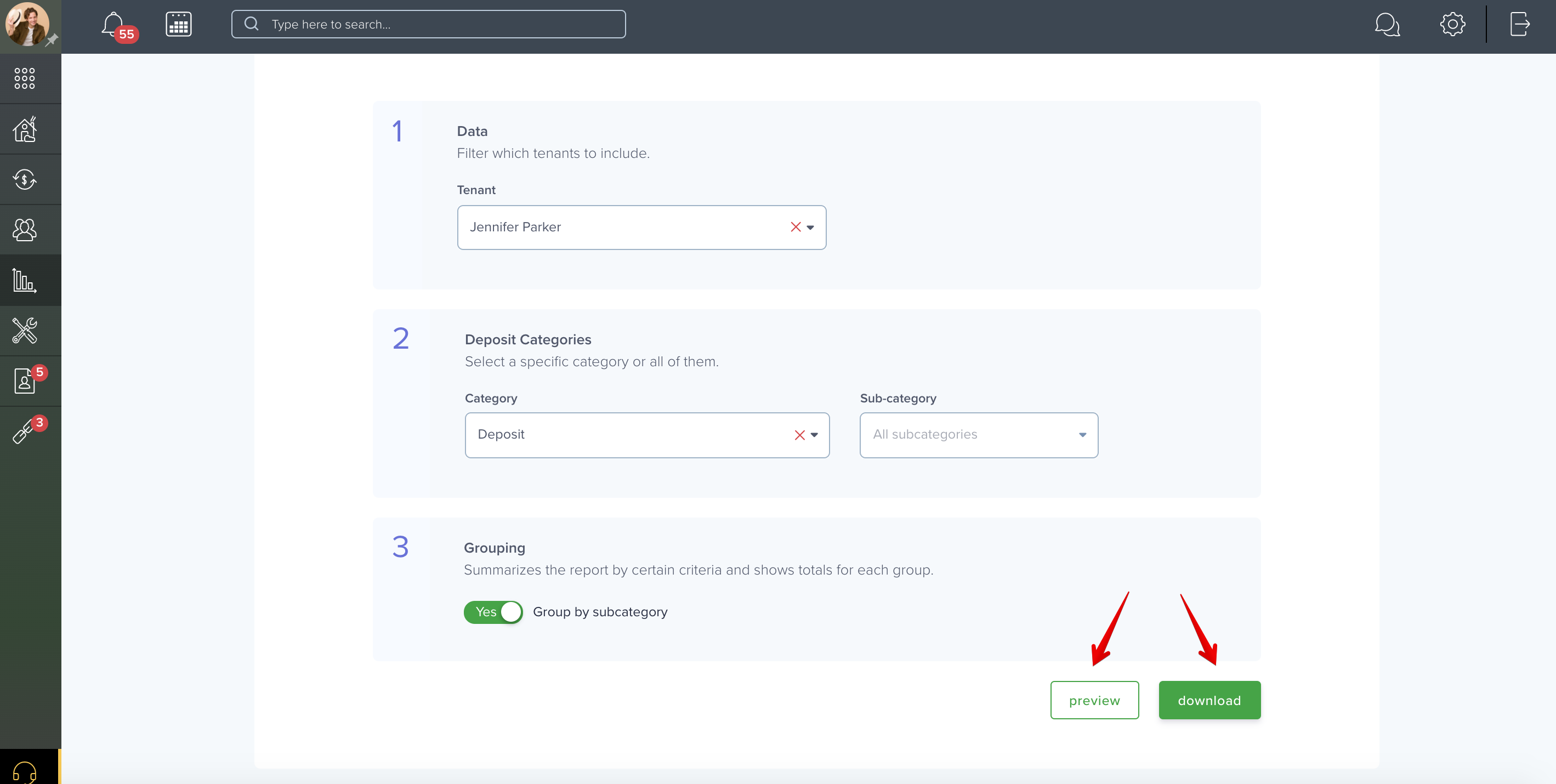Open the paint roller icon with badge 3
Image resolution: width=1556 pixels, height=784 pixels.
pos(25,431)
